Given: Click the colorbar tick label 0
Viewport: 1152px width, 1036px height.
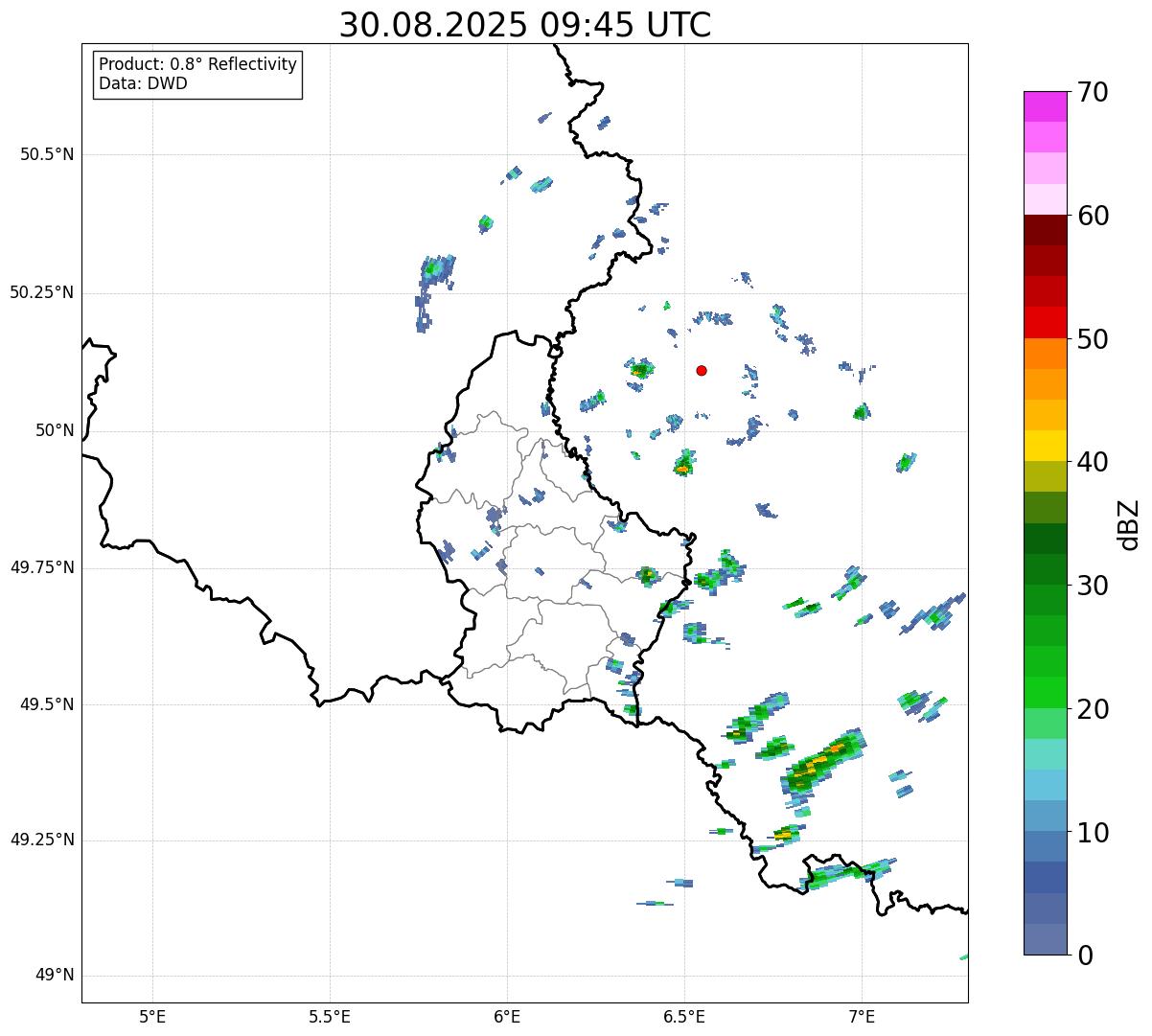Looking at the screenshot, I should (x=1085, y=955).
